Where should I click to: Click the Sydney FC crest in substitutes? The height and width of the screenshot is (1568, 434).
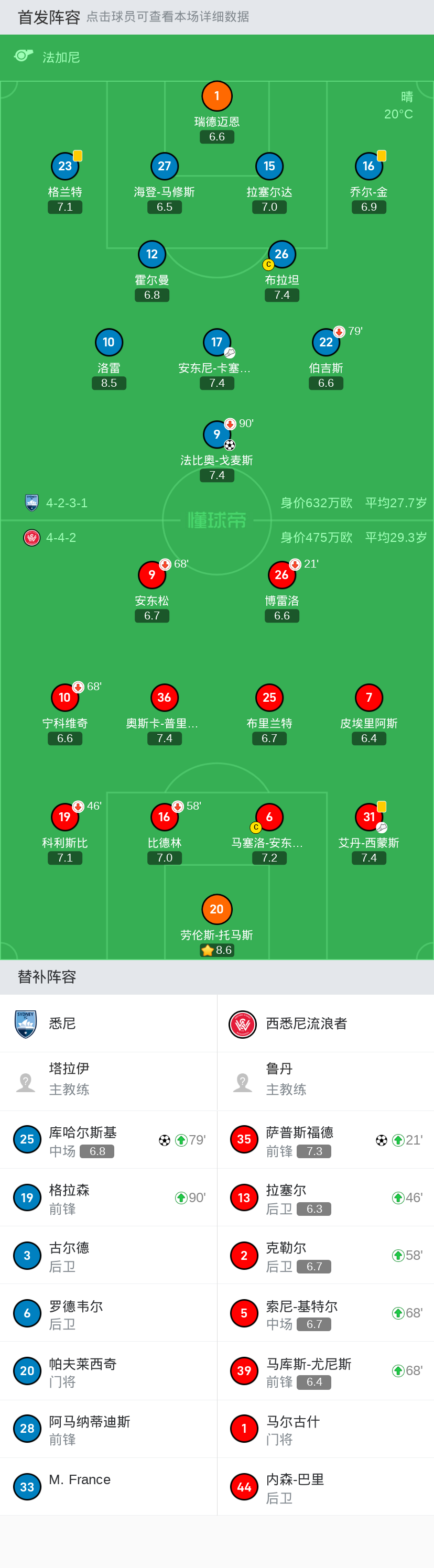(x=26, y=1024)
